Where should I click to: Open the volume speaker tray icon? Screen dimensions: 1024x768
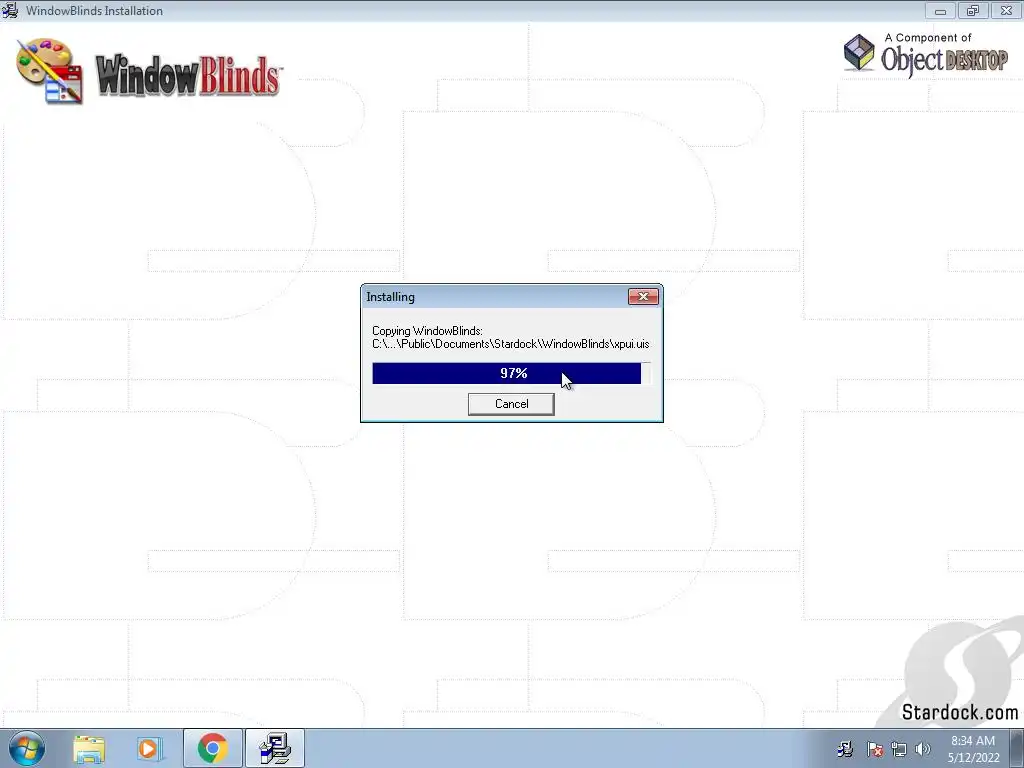tap(923, 749)
